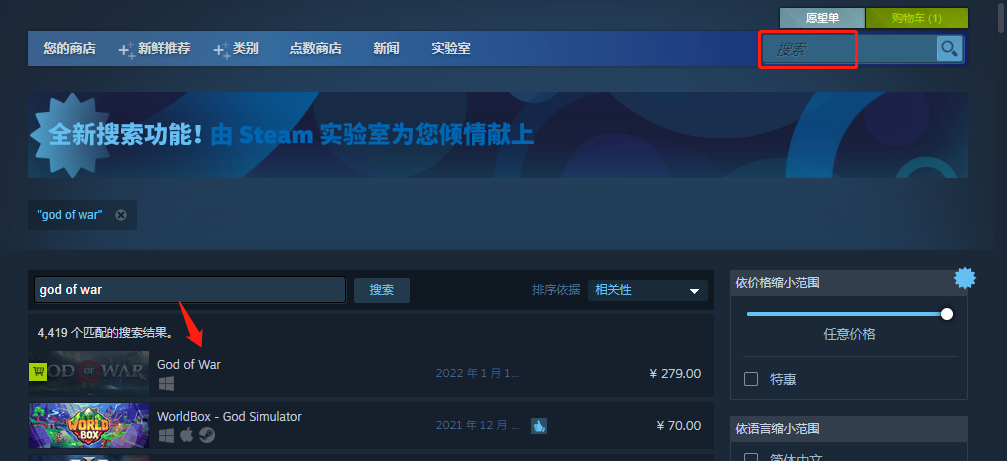Click the plus icon beside 新鲜推荐
This screenshot has height=461, width=1007.
tap(127, 50)
